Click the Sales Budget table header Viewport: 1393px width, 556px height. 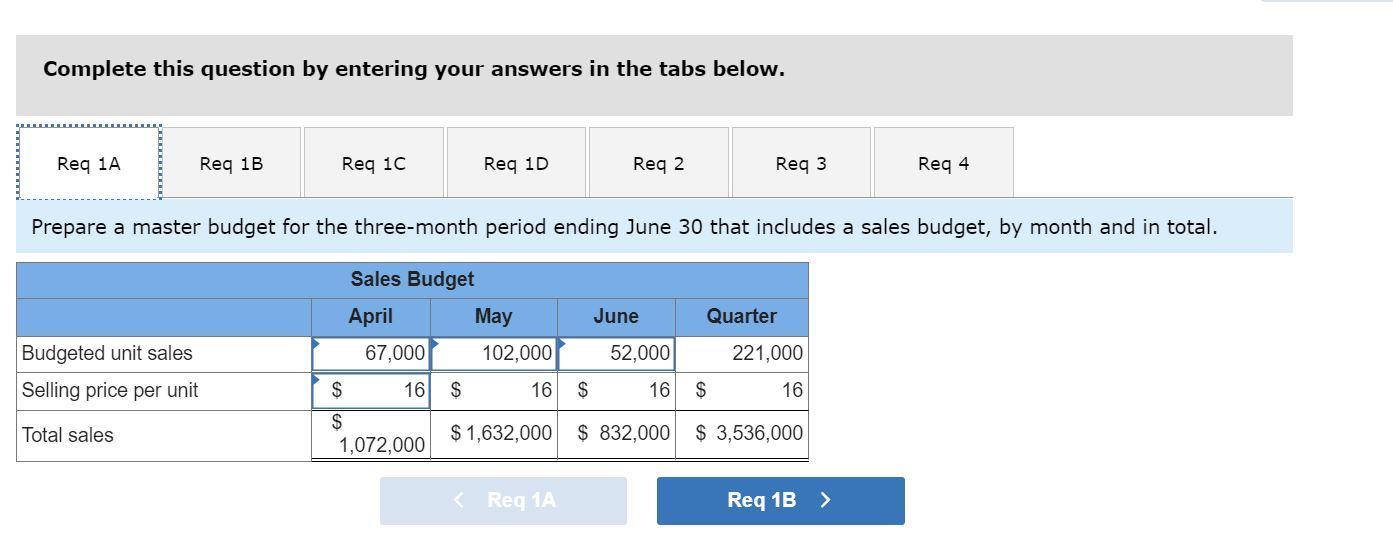click(412, 279)
